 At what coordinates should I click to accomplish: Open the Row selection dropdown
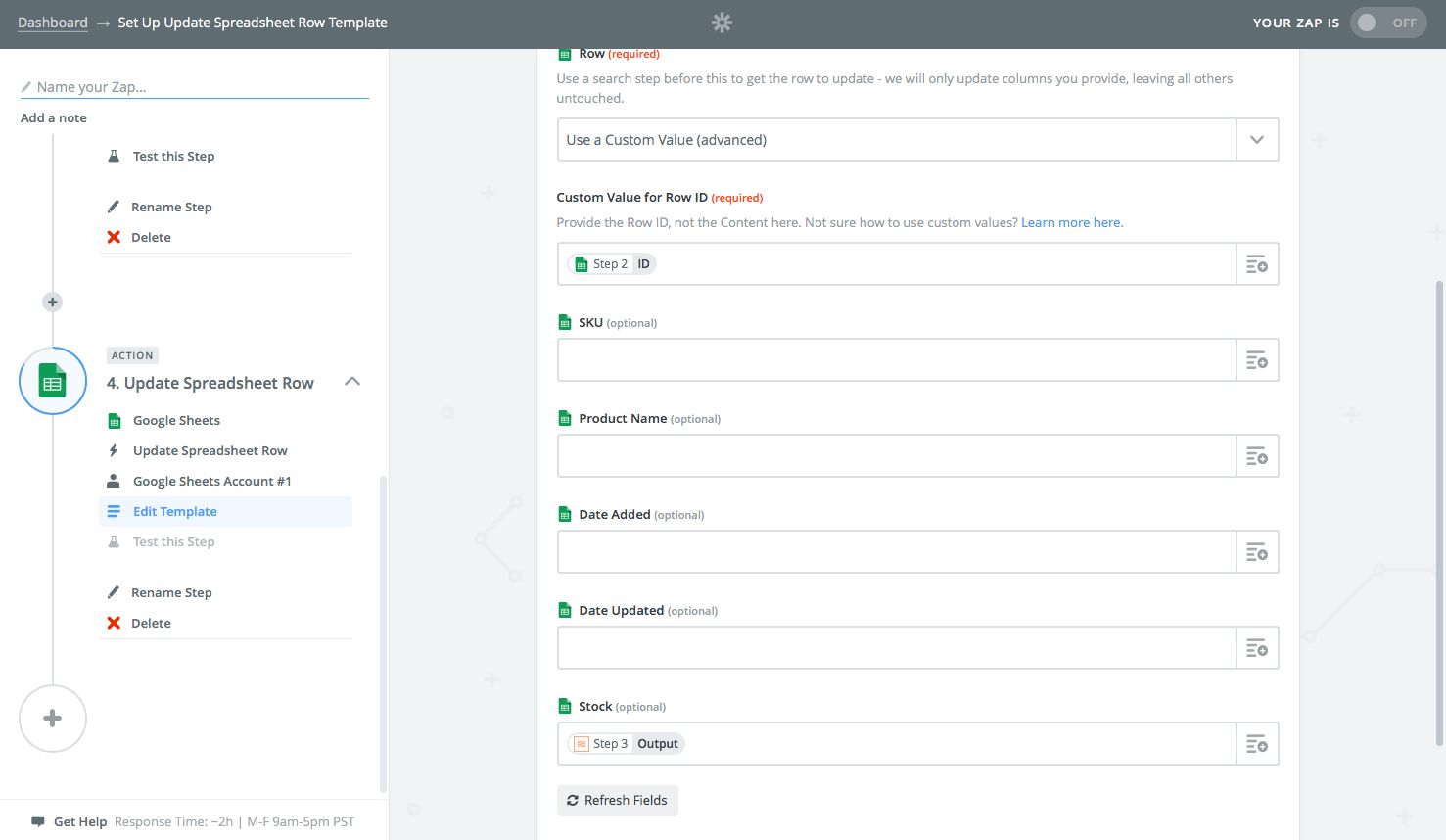(x=1257, y=139)
